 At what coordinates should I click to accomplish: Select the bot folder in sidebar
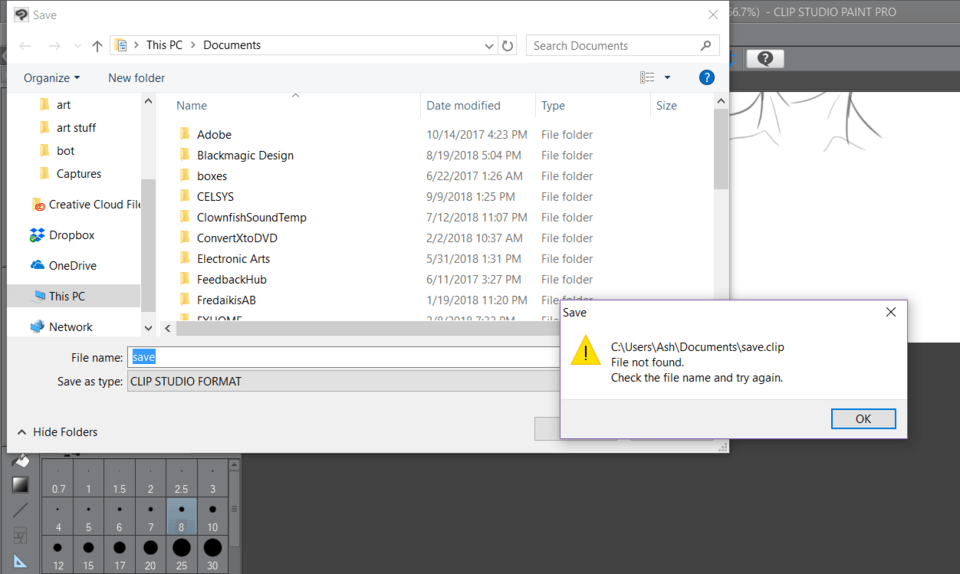coord(65,151)
